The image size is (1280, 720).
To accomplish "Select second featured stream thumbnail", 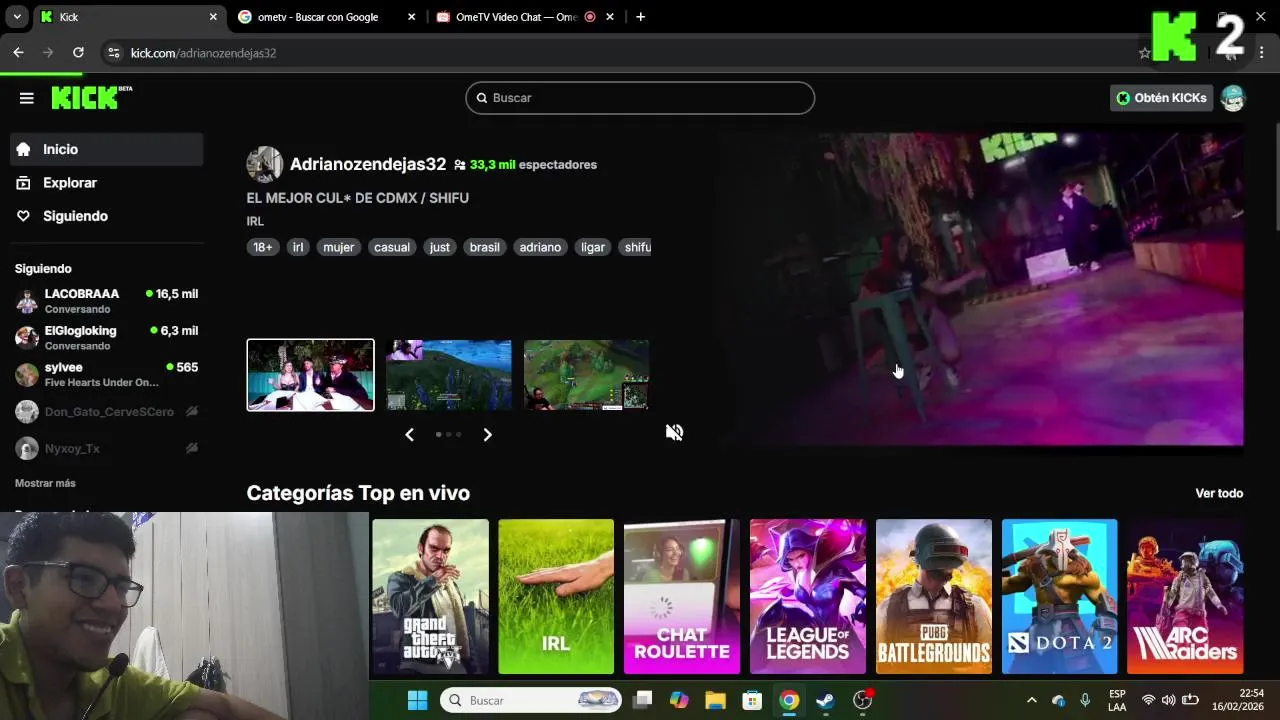I will (x=449, y=375).
